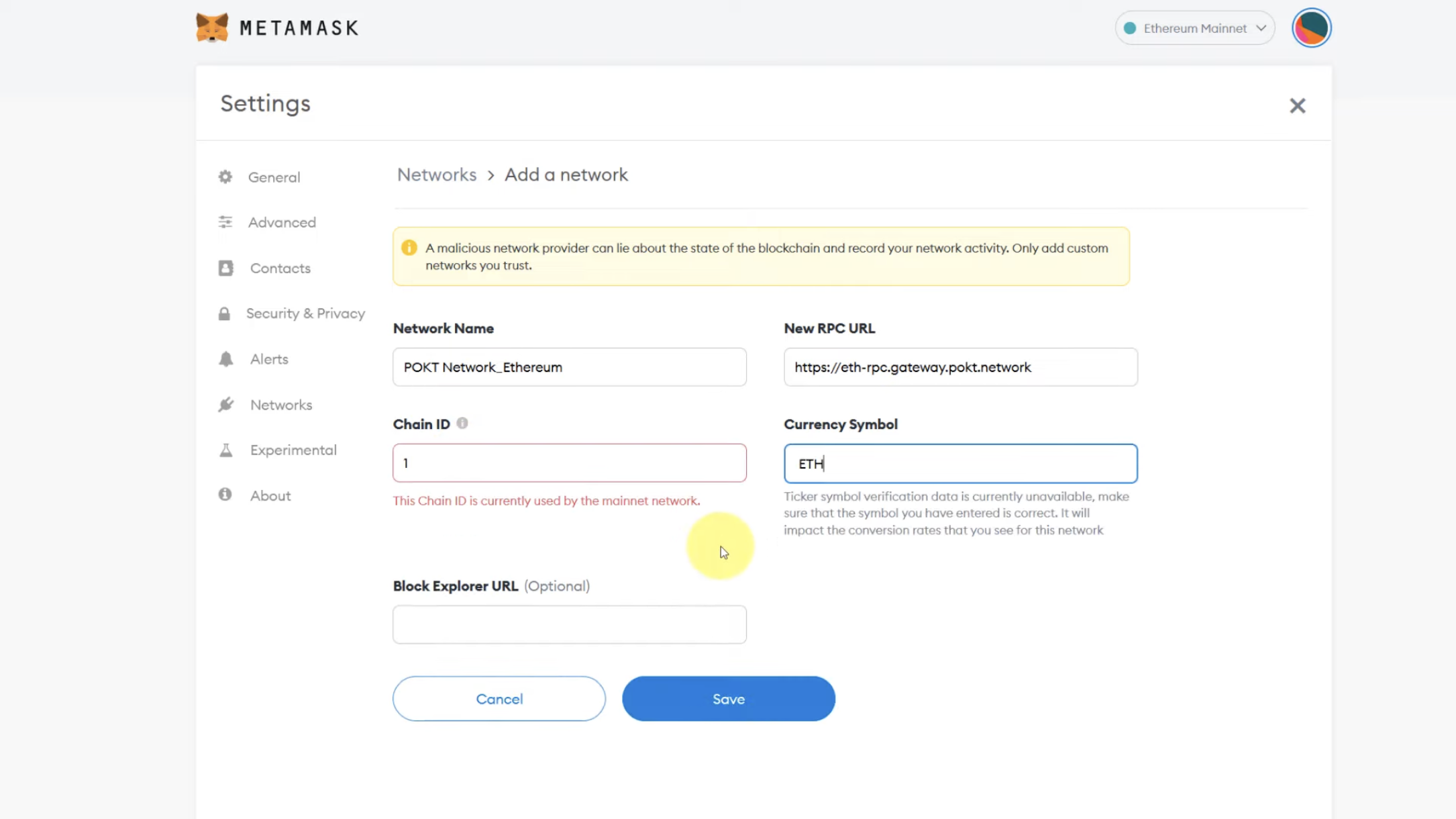Click the Experimental settings icon
Viewport: 1456px width, 819px height.
pyautogui.click(x=225, y=449)
